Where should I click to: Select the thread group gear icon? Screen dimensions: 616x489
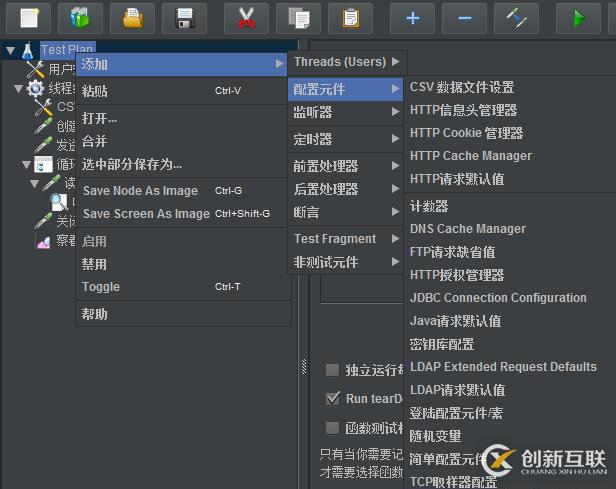[x=35, y=88]
